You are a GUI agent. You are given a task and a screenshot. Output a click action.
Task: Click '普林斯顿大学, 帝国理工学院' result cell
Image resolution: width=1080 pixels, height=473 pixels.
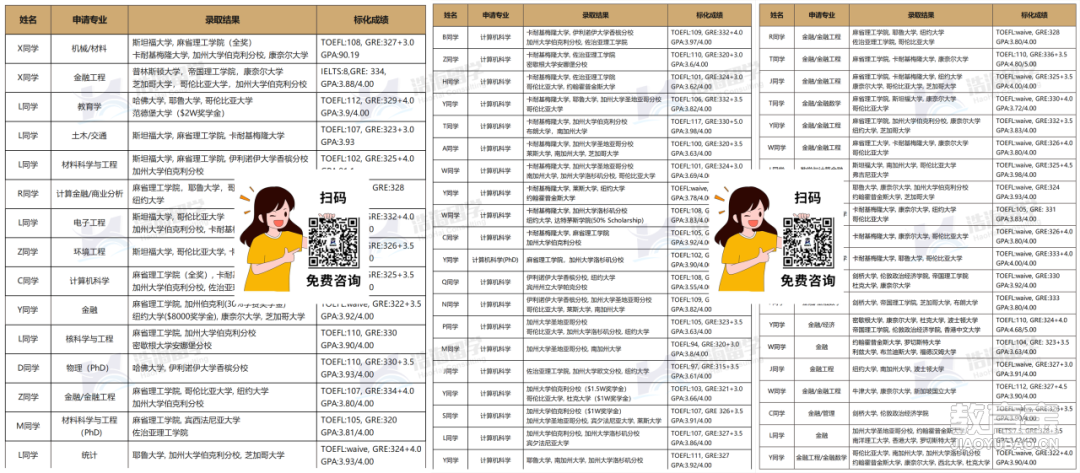[222, 78]
